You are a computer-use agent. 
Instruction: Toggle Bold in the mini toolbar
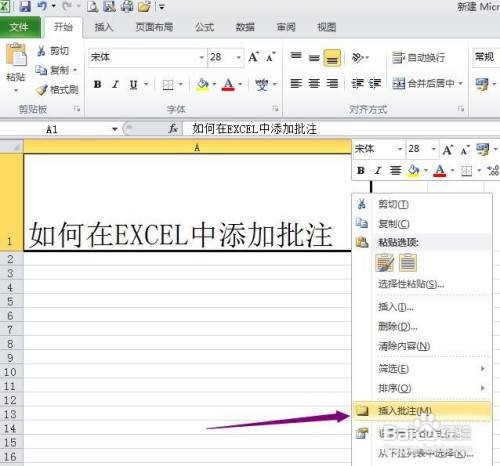tap(361, 171)
